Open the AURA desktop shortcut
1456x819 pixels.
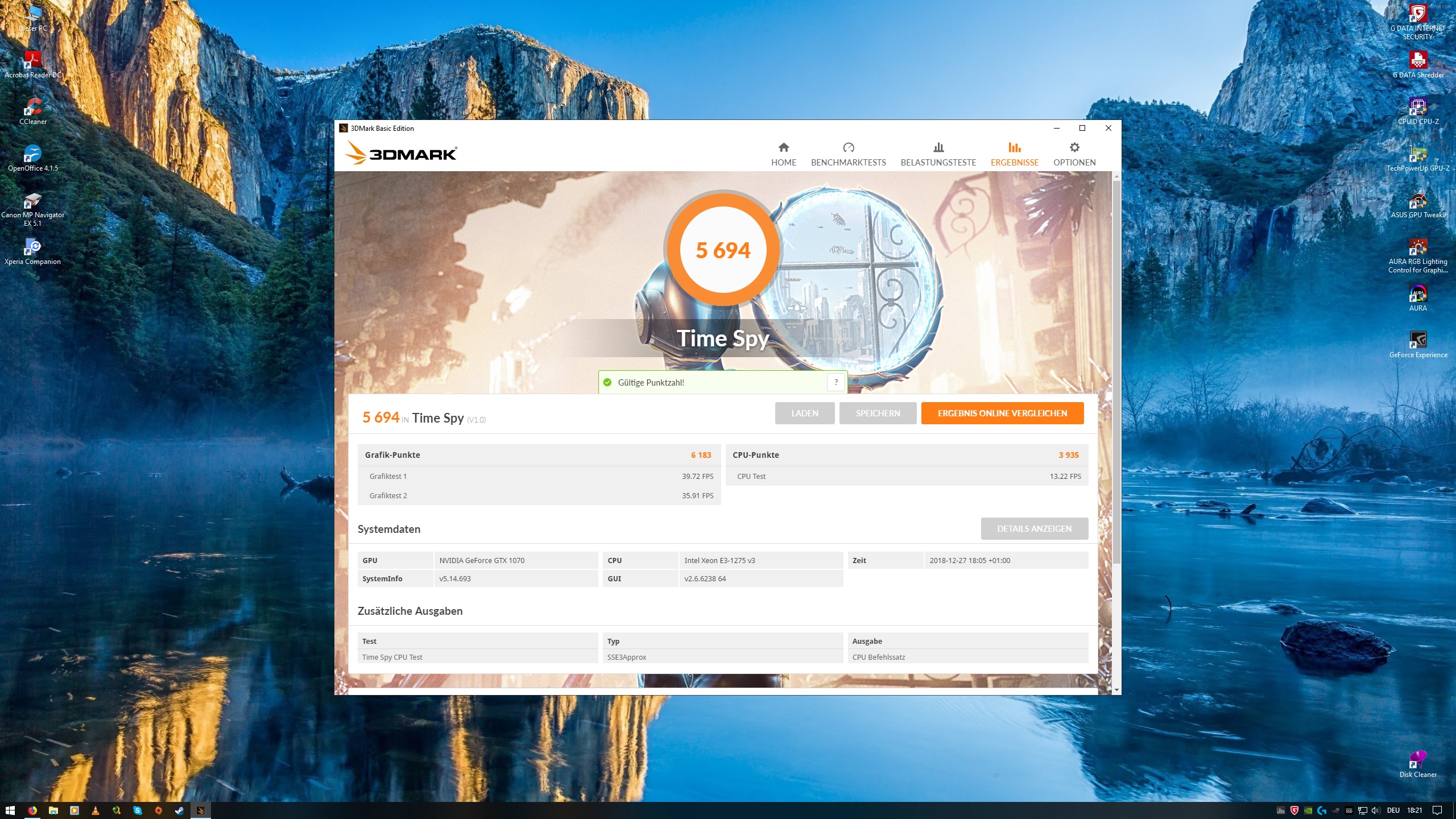point(1418,297)
